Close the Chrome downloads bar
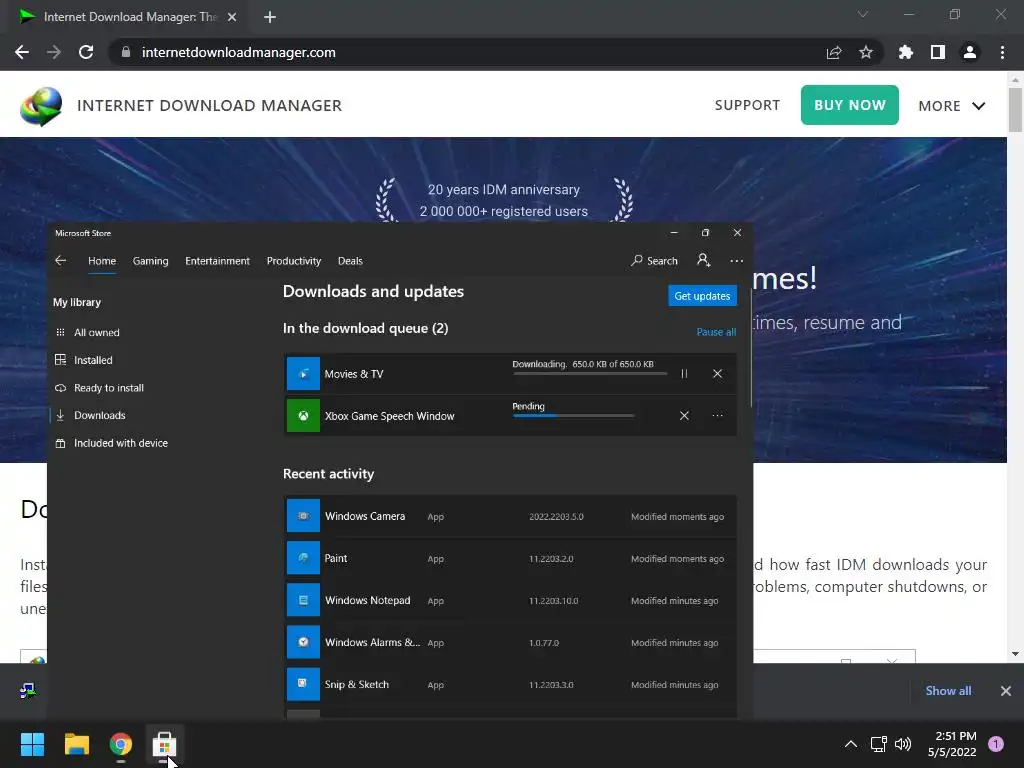This screenshot has width=1024, height=768. click(1006, 690)
